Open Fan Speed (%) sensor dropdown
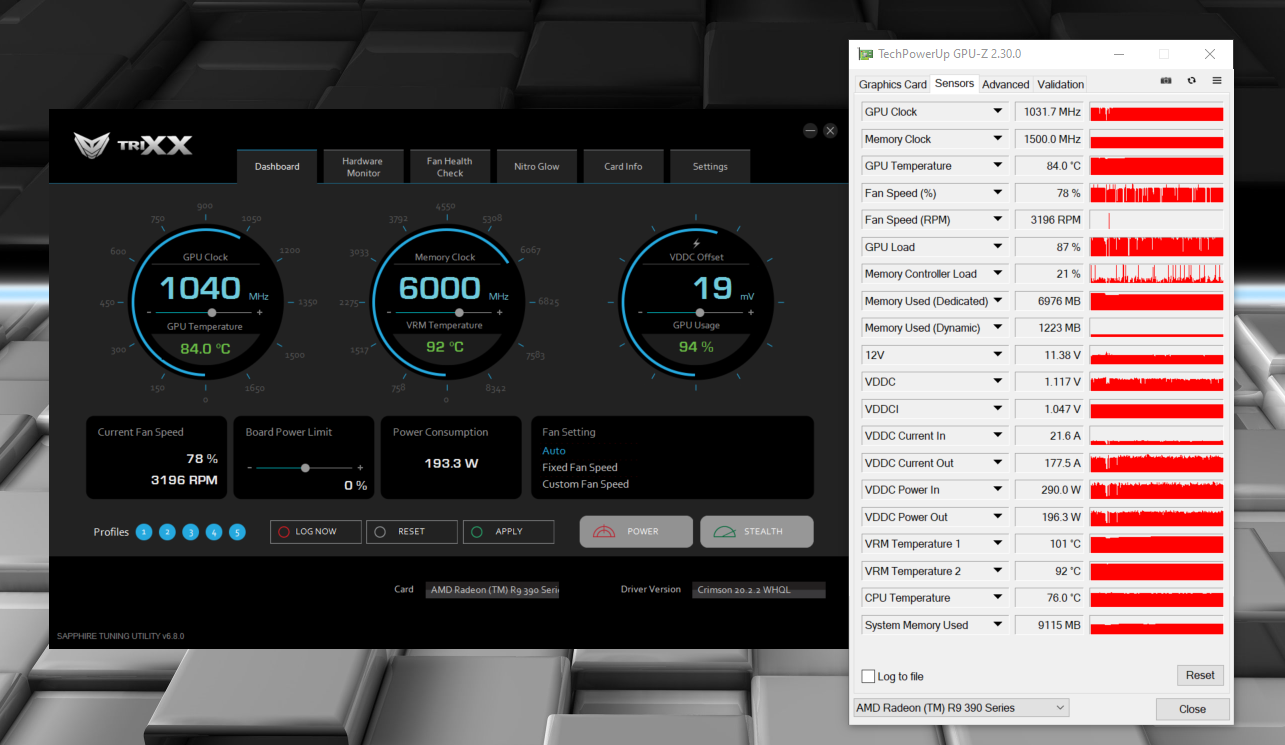 (x=998, y=193)
